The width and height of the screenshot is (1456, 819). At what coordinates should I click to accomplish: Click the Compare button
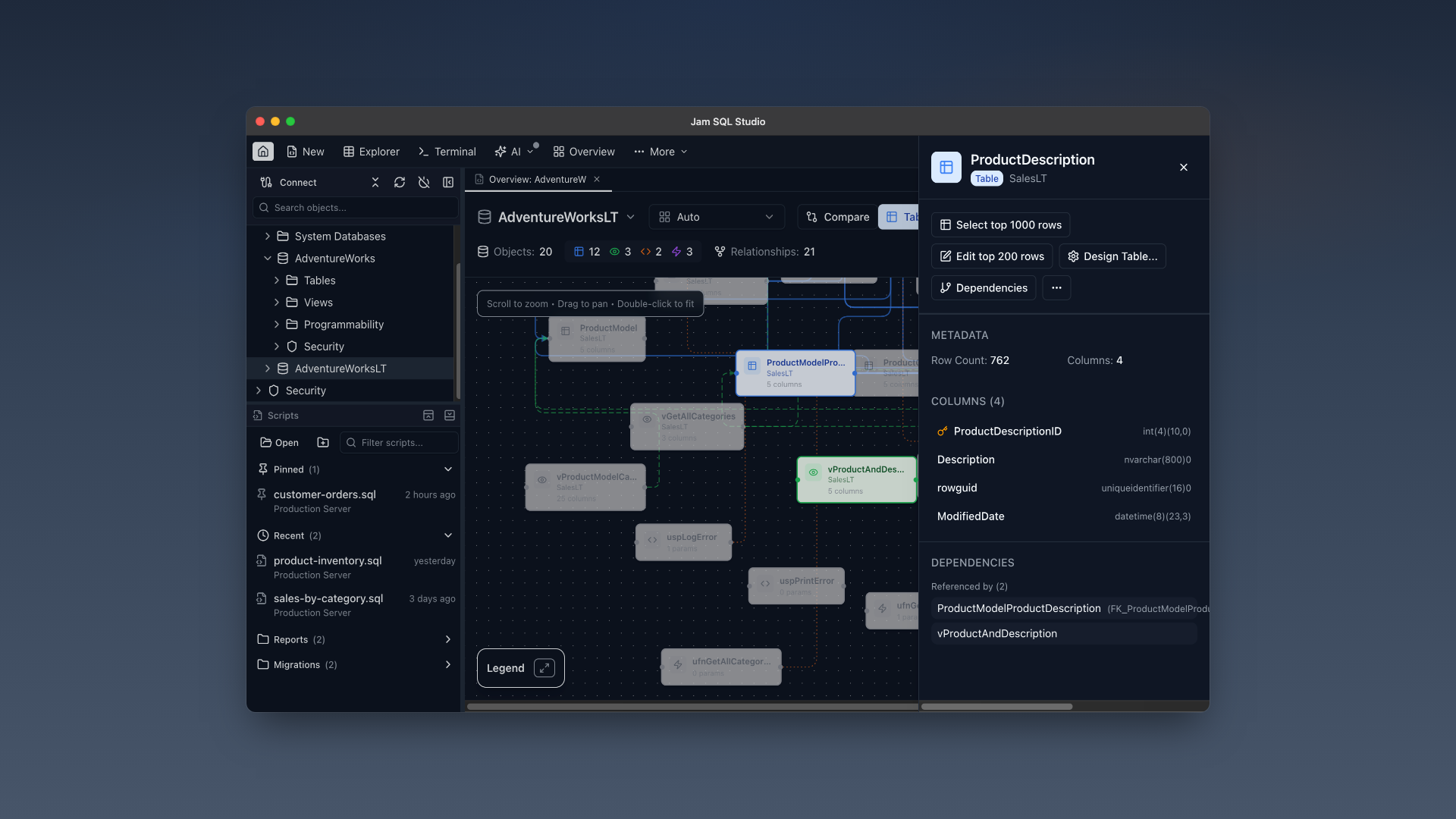[836, 217]
